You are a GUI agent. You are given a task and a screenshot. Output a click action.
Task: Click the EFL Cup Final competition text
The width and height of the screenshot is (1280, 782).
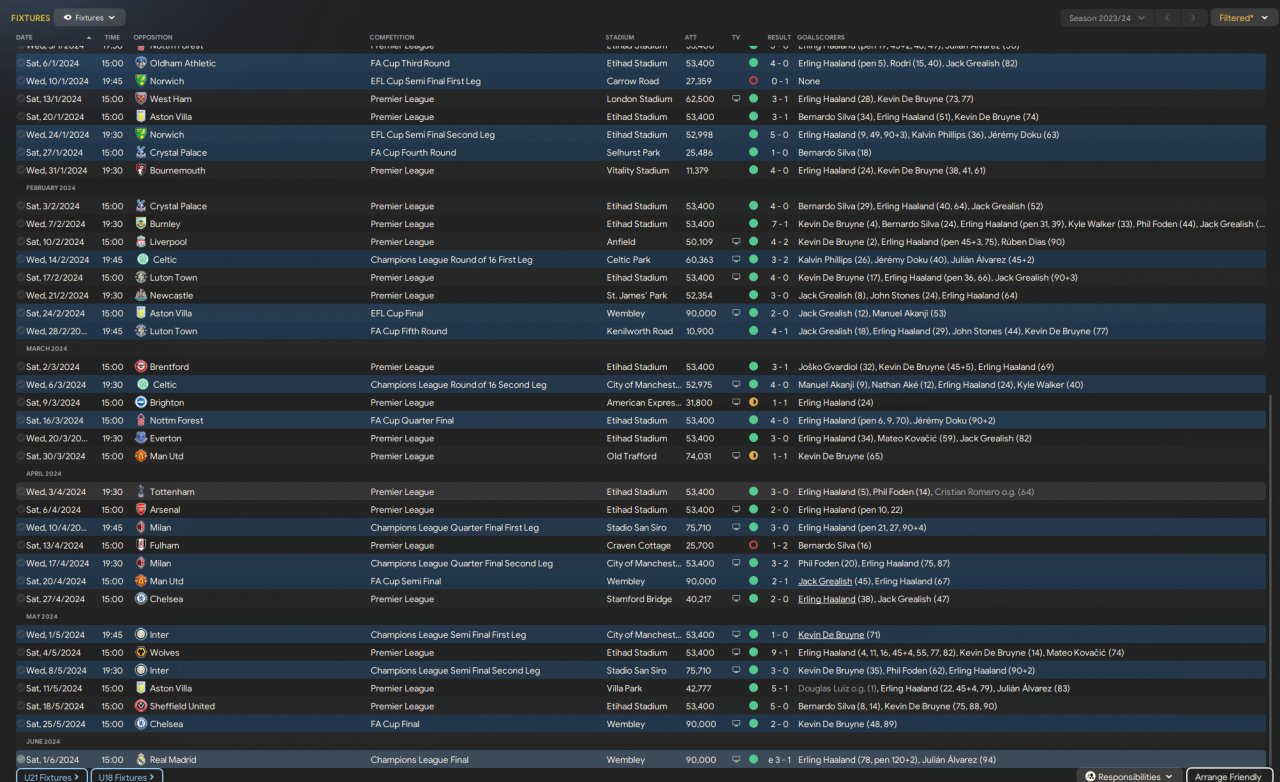tap(396, 313)
